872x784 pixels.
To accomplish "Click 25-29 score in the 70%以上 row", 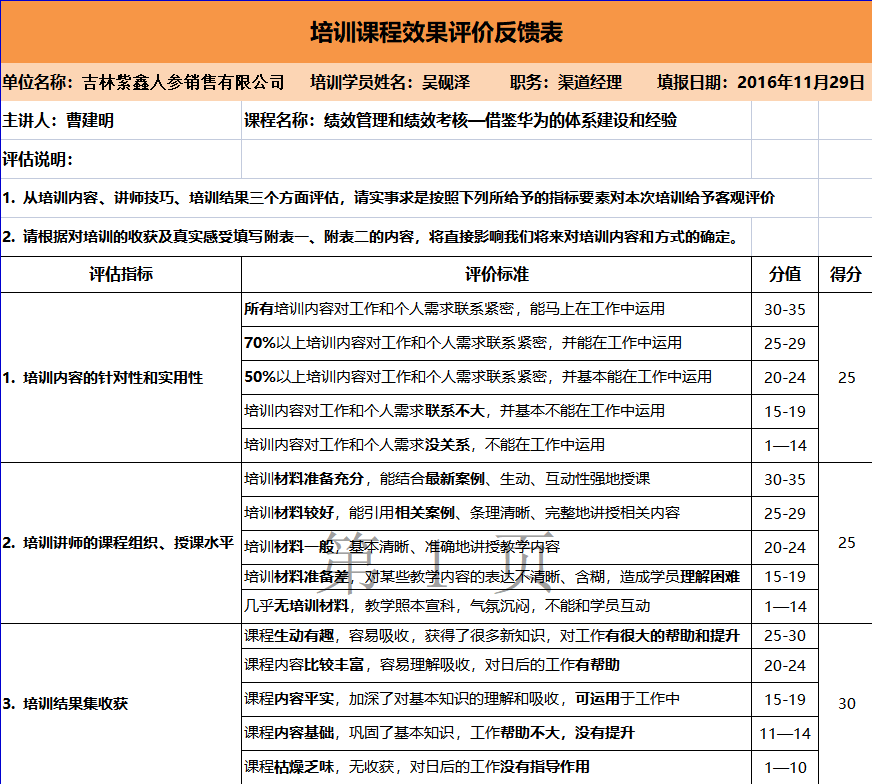I will 785,344.
